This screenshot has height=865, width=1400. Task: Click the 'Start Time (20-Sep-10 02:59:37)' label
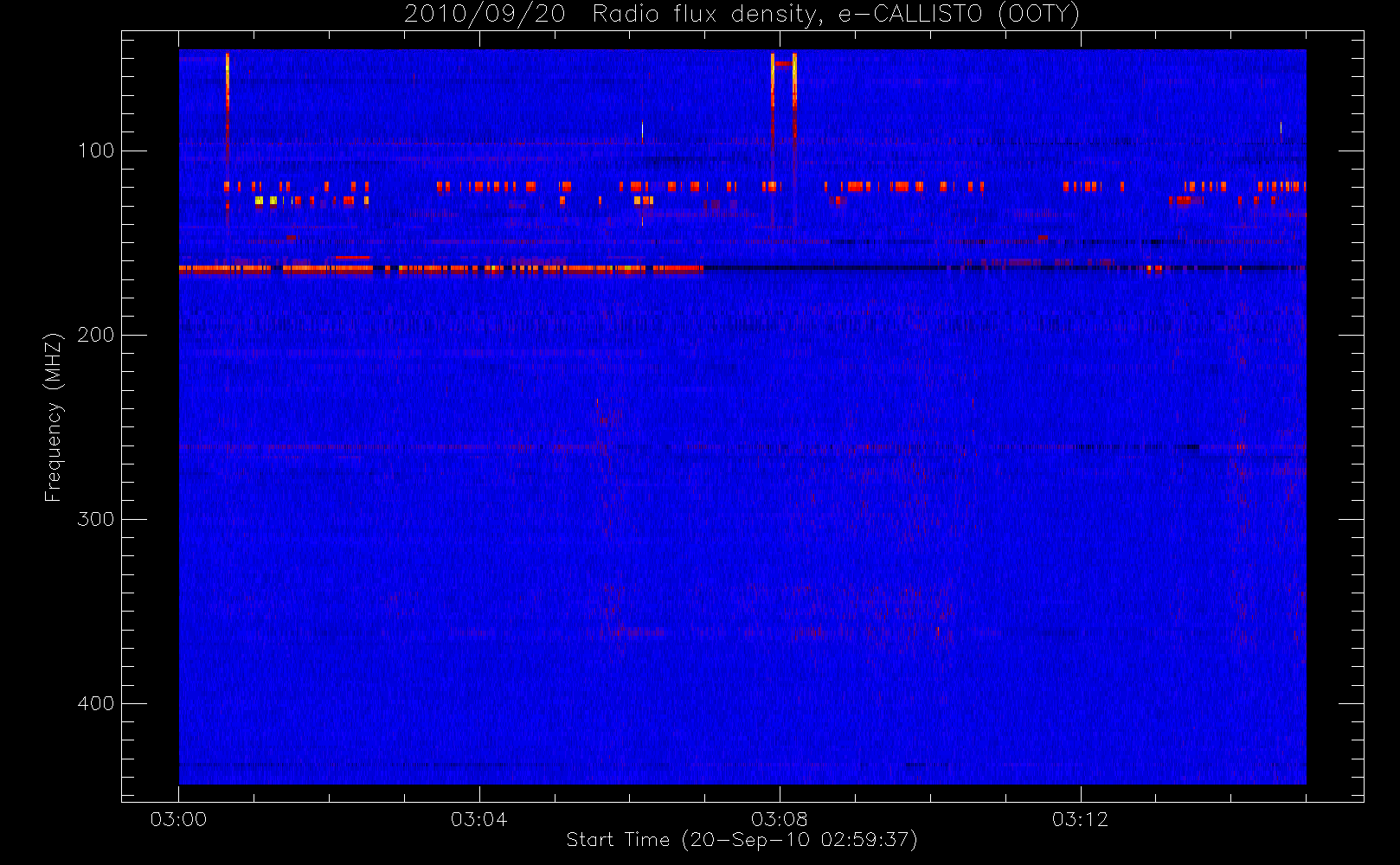tap(742, 840)
